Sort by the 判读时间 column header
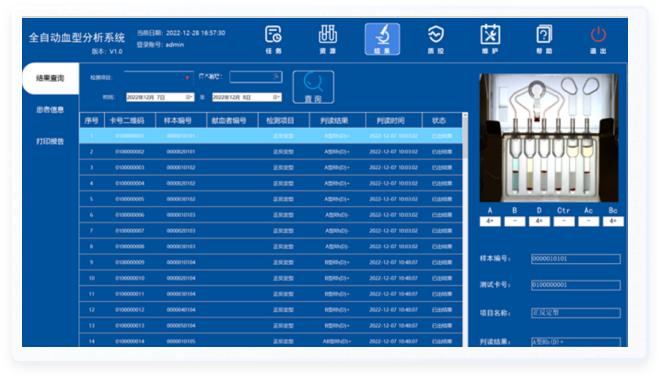 394,121
